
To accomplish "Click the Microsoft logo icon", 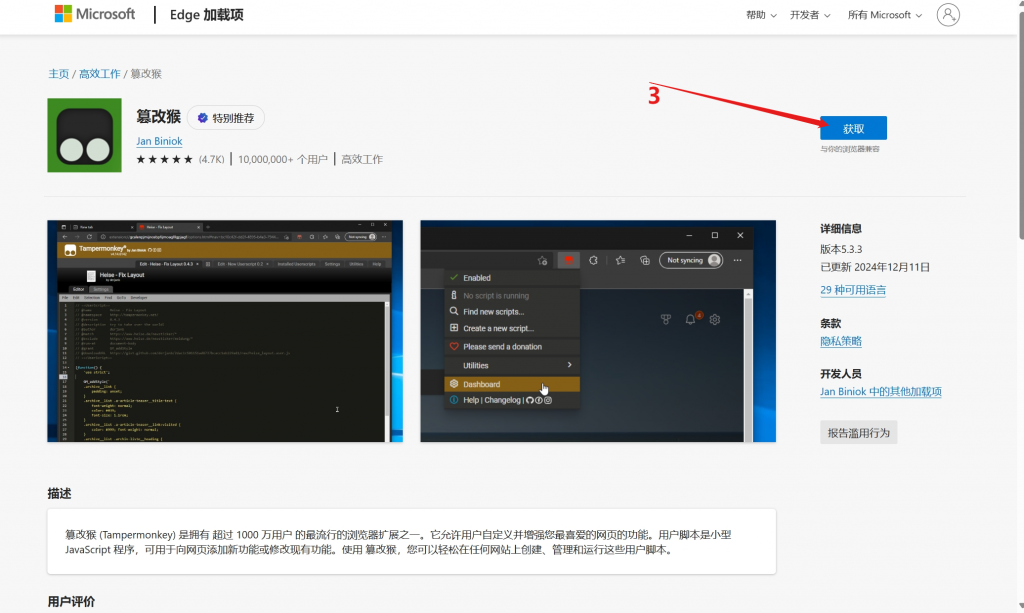I will click(62, 14).
